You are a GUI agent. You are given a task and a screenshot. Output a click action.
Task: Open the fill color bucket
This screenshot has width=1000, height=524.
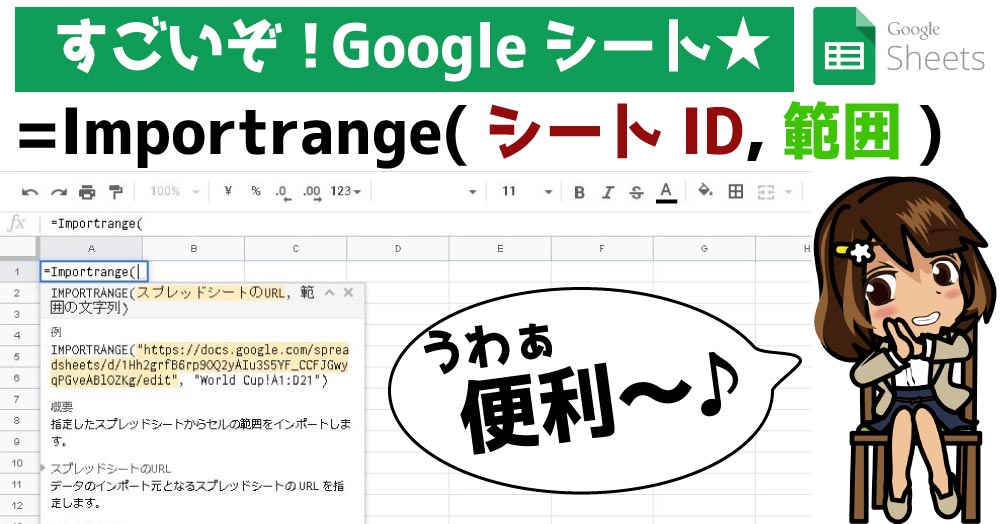[705, 191]
